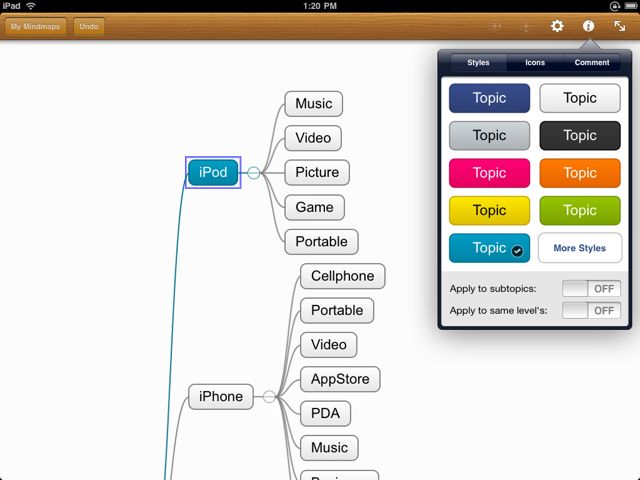This screenshot has height=480, width=640.
Task: Choose the gray Topic style
Action: pyautogui.click(x=489, y=136)
